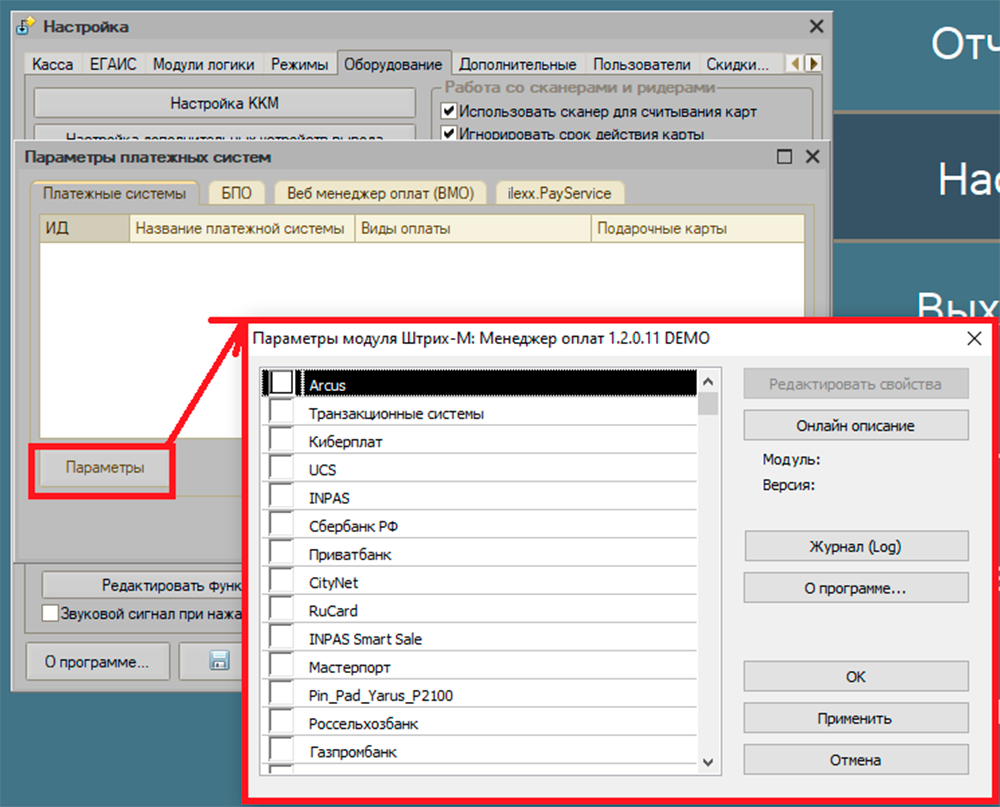Select the INPAS Smart Sale list entry
Image resolution: width=1000 pixels, height=807 pixels.
[x=480, y=638]
